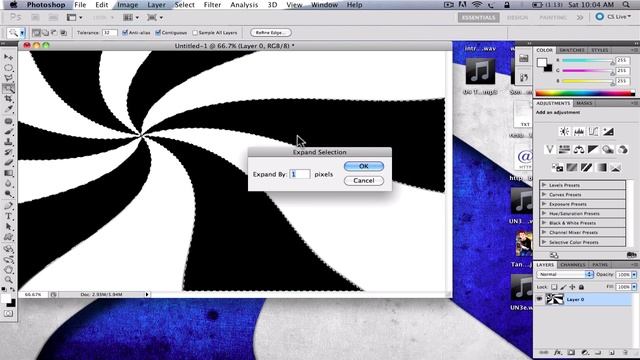Add a Black & White adjustment
Image resolution: width=640 pixels, height=360 pixels.
click(x=593, y=149)
